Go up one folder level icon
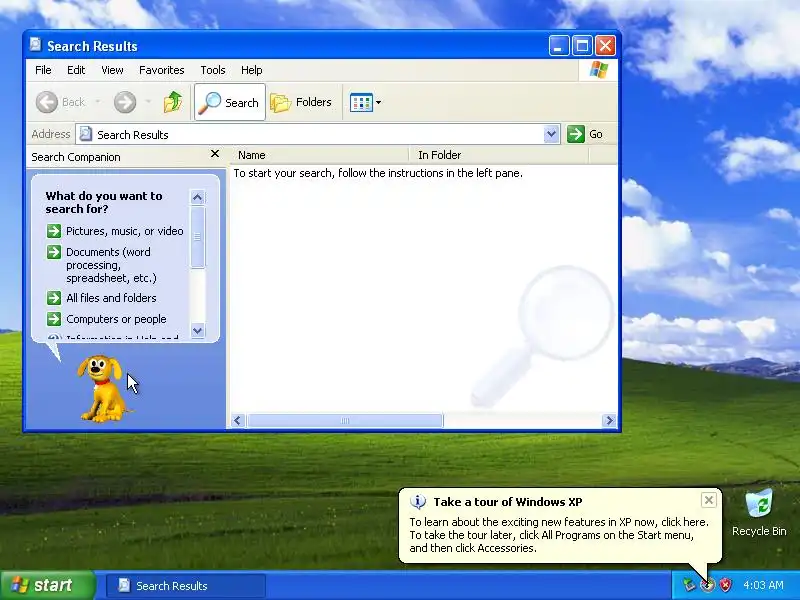The width and height of the screenshot is (800, 600). coord(173,102)
